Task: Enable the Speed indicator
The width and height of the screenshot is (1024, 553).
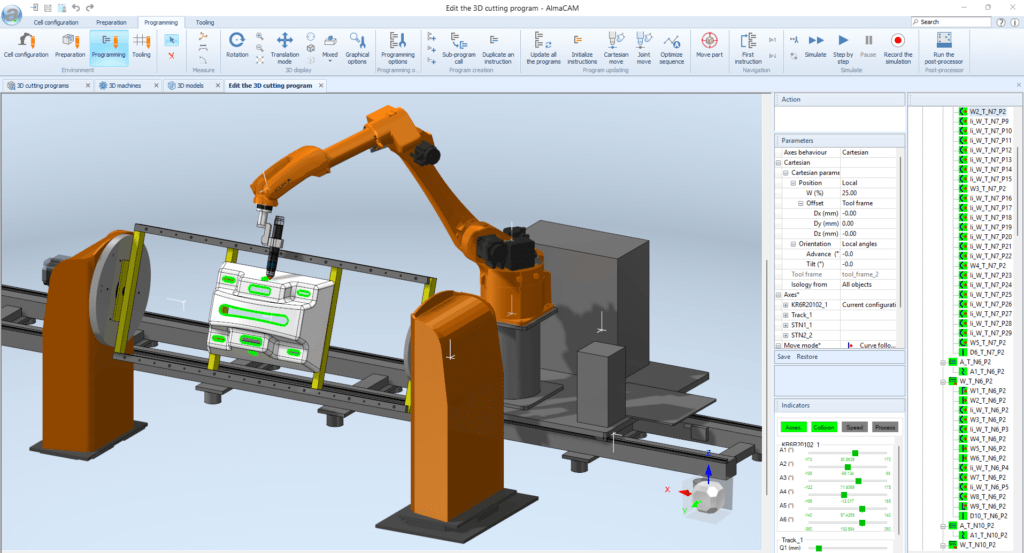Action: (855, 426)
